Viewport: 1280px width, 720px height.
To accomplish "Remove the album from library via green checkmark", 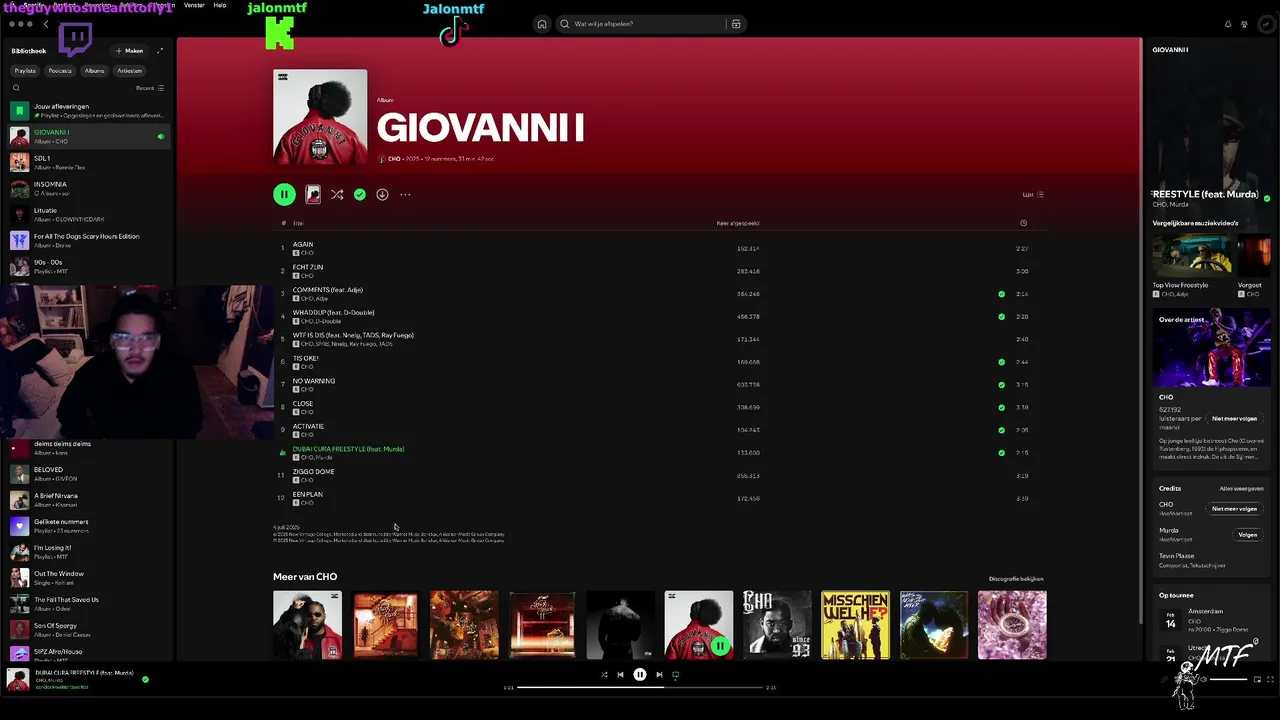I will [360, 195].
